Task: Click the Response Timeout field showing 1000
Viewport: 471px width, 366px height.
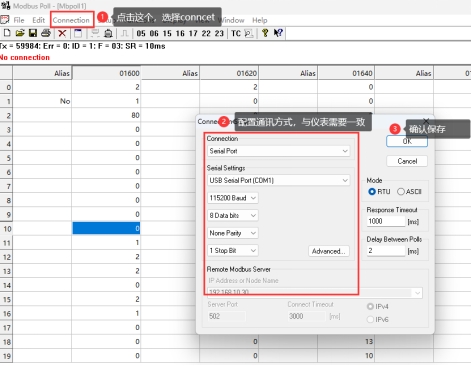Action: [386, 221]
